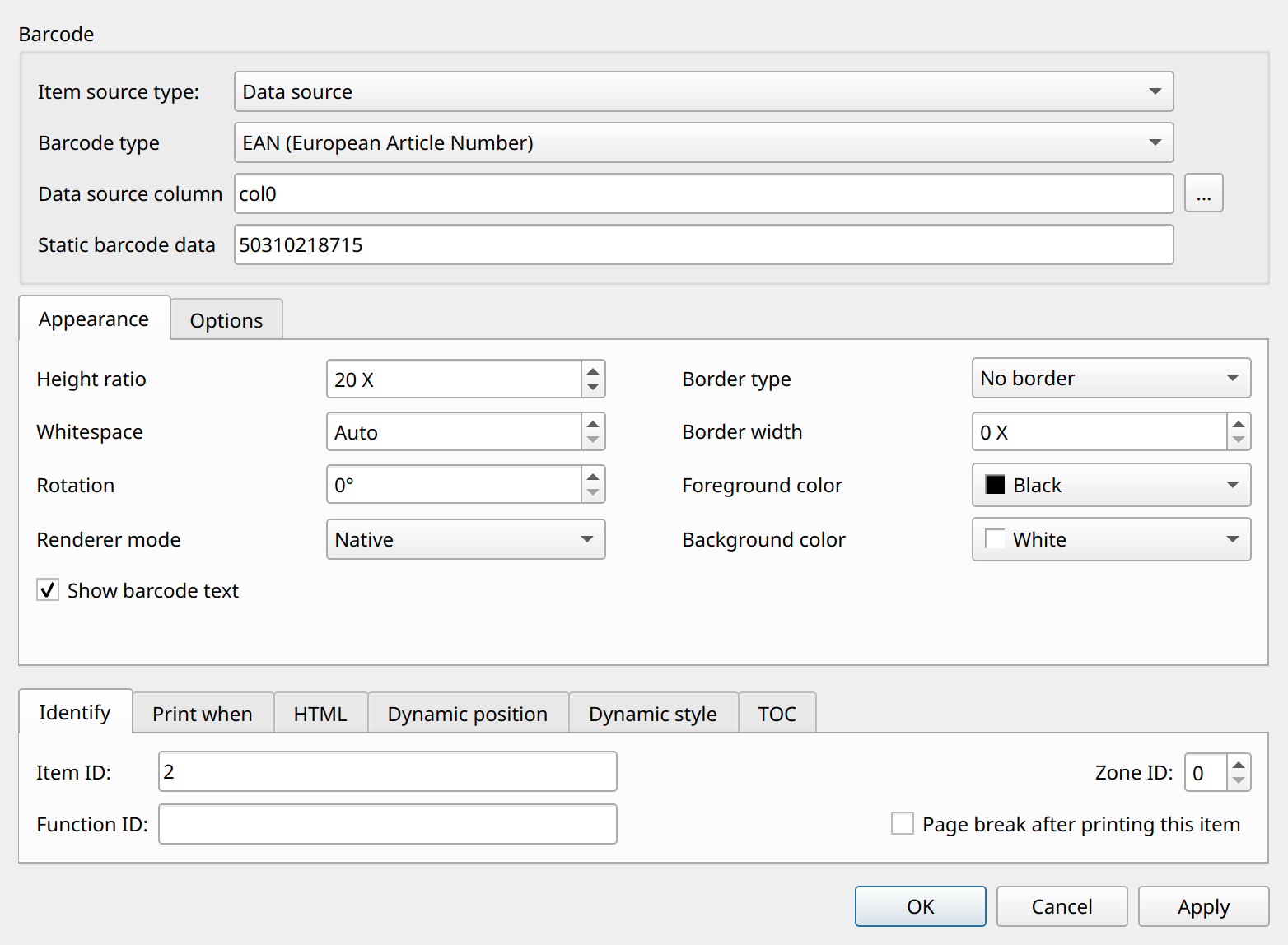Increase Border width with up arrow

tap(1239, 423)
